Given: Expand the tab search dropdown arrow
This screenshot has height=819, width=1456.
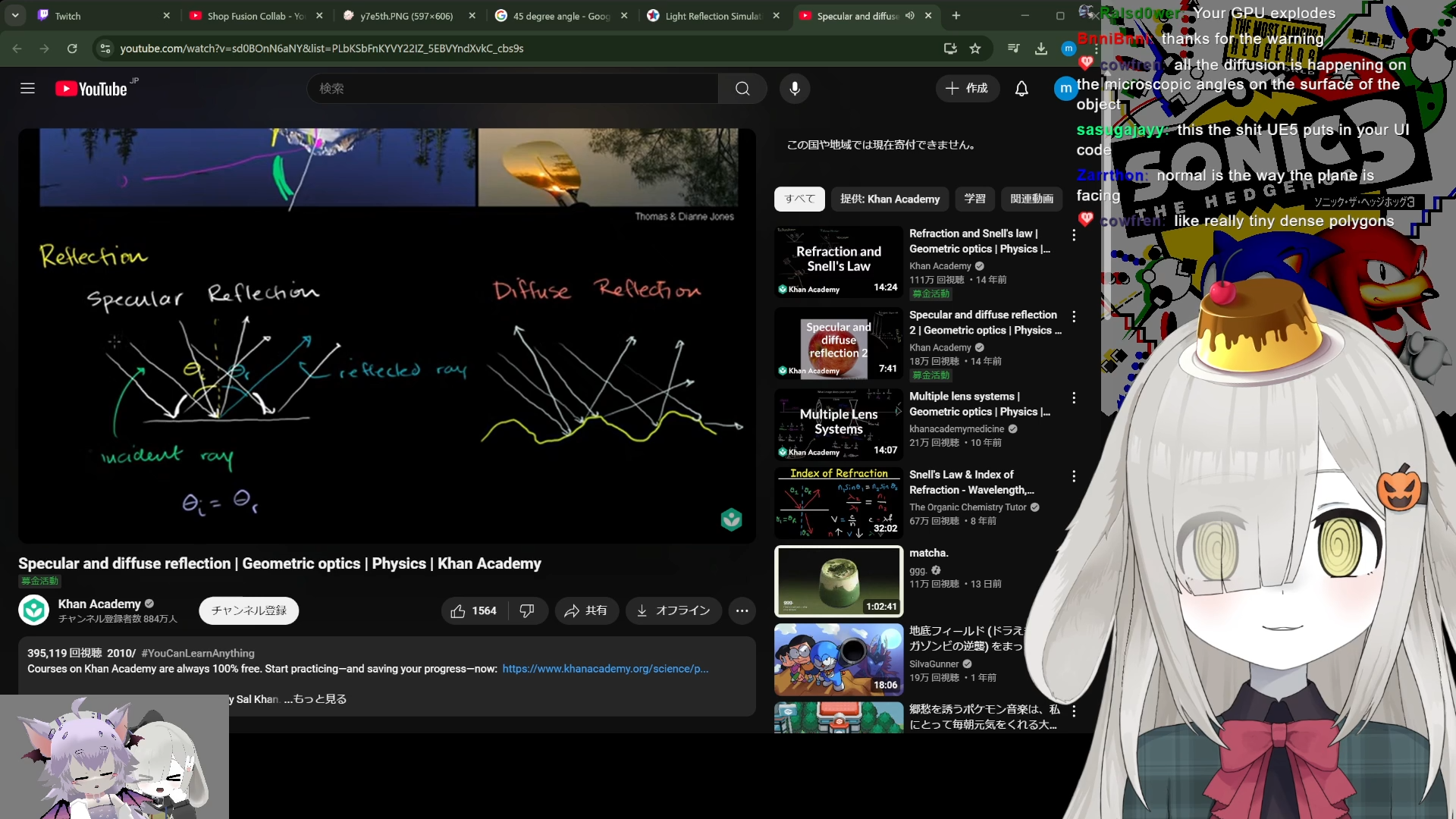Looking at the screenshot, I should (15, 15).
